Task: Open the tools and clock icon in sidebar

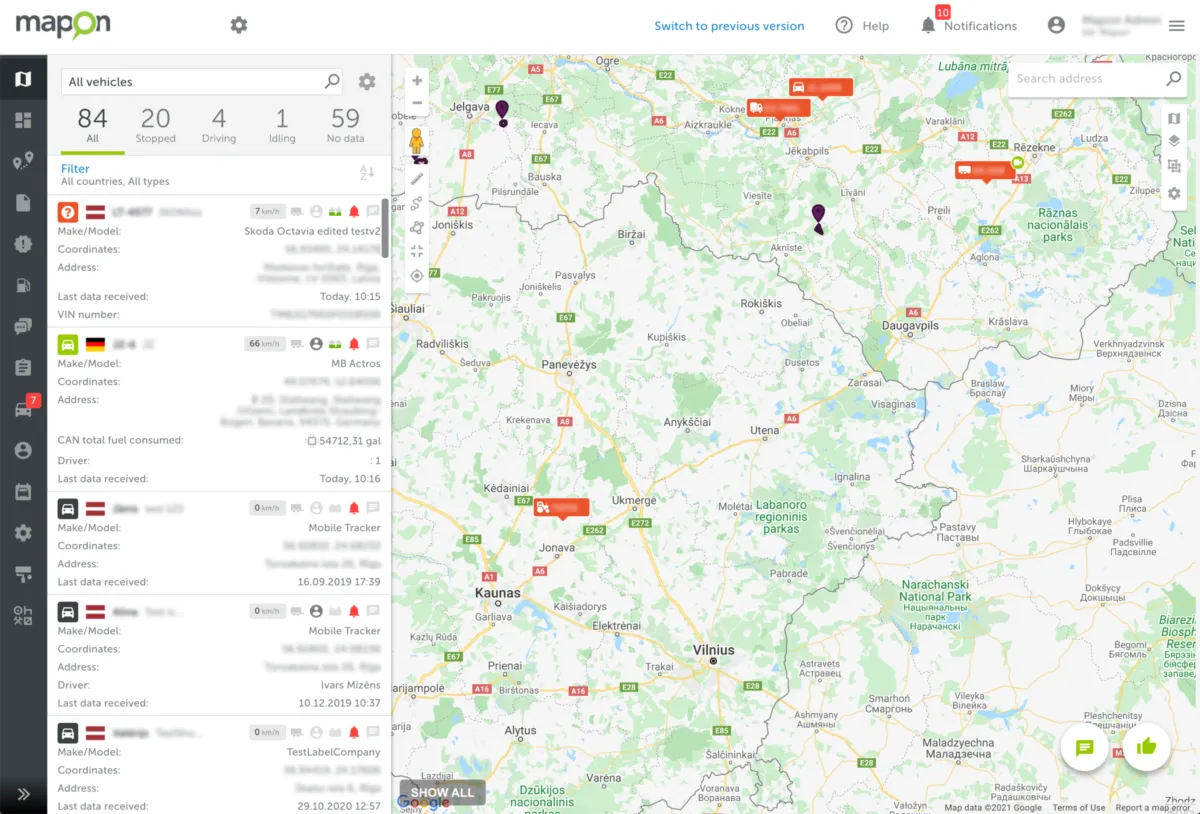Action: pos(23,615)
